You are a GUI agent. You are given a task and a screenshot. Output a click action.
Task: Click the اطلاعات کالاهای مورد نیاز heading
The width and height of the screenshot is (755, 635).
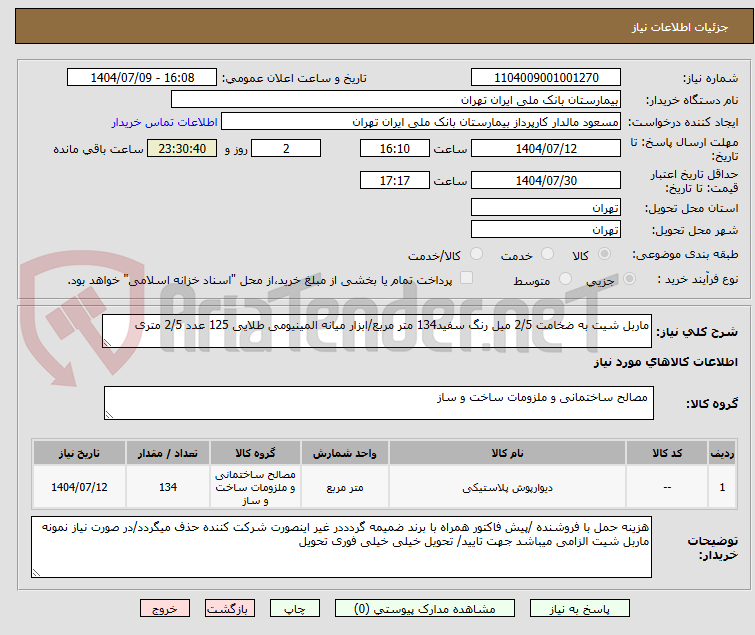tap(665, 362)
